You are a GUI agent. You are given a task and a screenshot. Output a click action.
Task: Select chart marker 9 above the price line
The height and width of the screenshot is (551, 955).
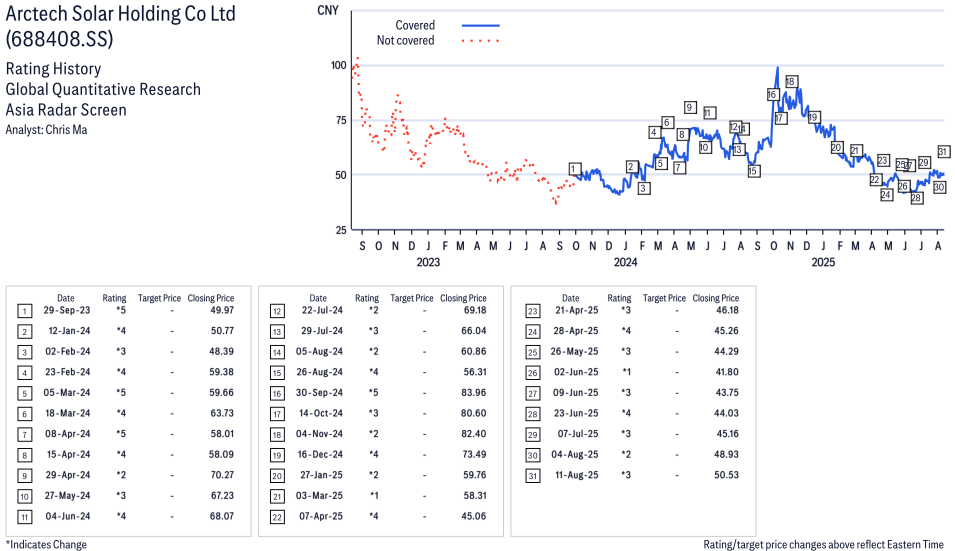tap(690, 107)
